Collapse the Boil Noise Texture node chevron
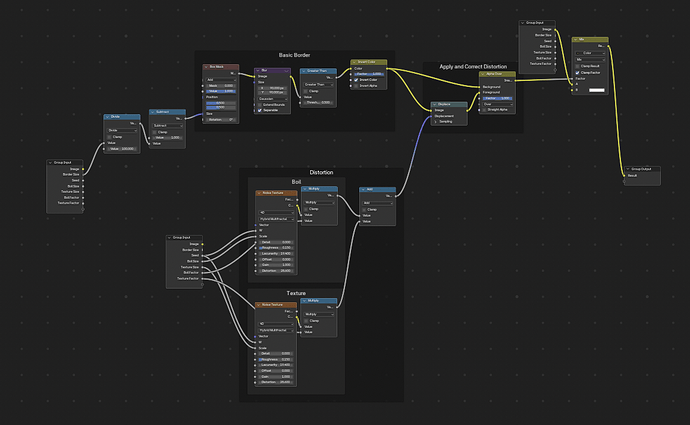This screenshot has height=425, width=690. (x=259, y=193)
